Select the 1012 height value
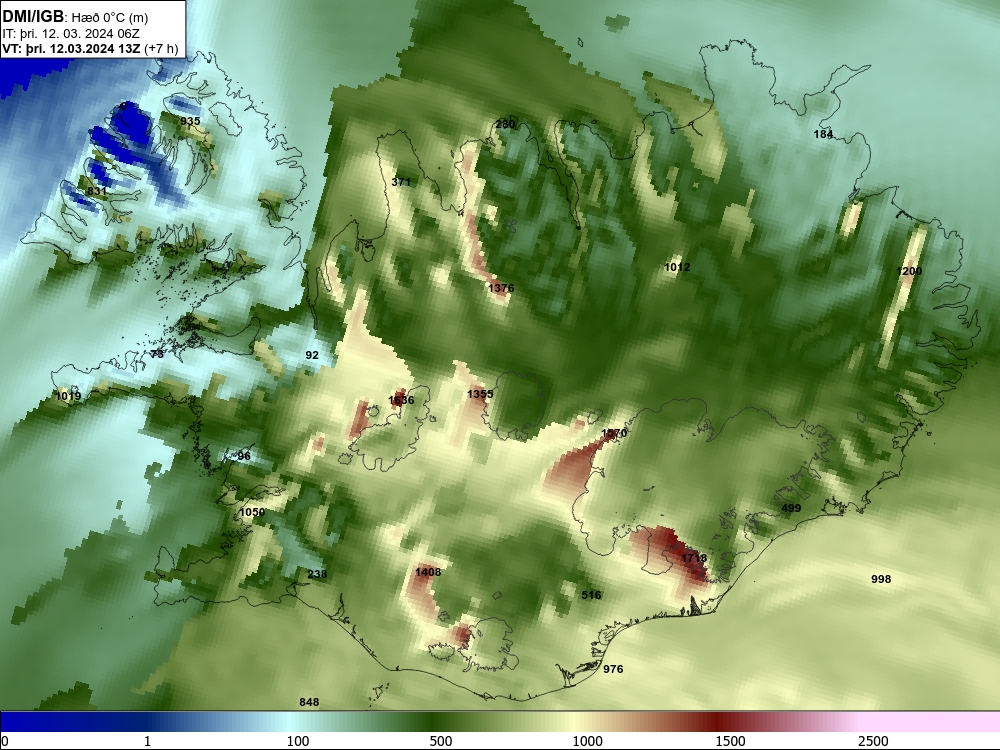Screen dimensions: 1000x750 [x=677, y=267]
